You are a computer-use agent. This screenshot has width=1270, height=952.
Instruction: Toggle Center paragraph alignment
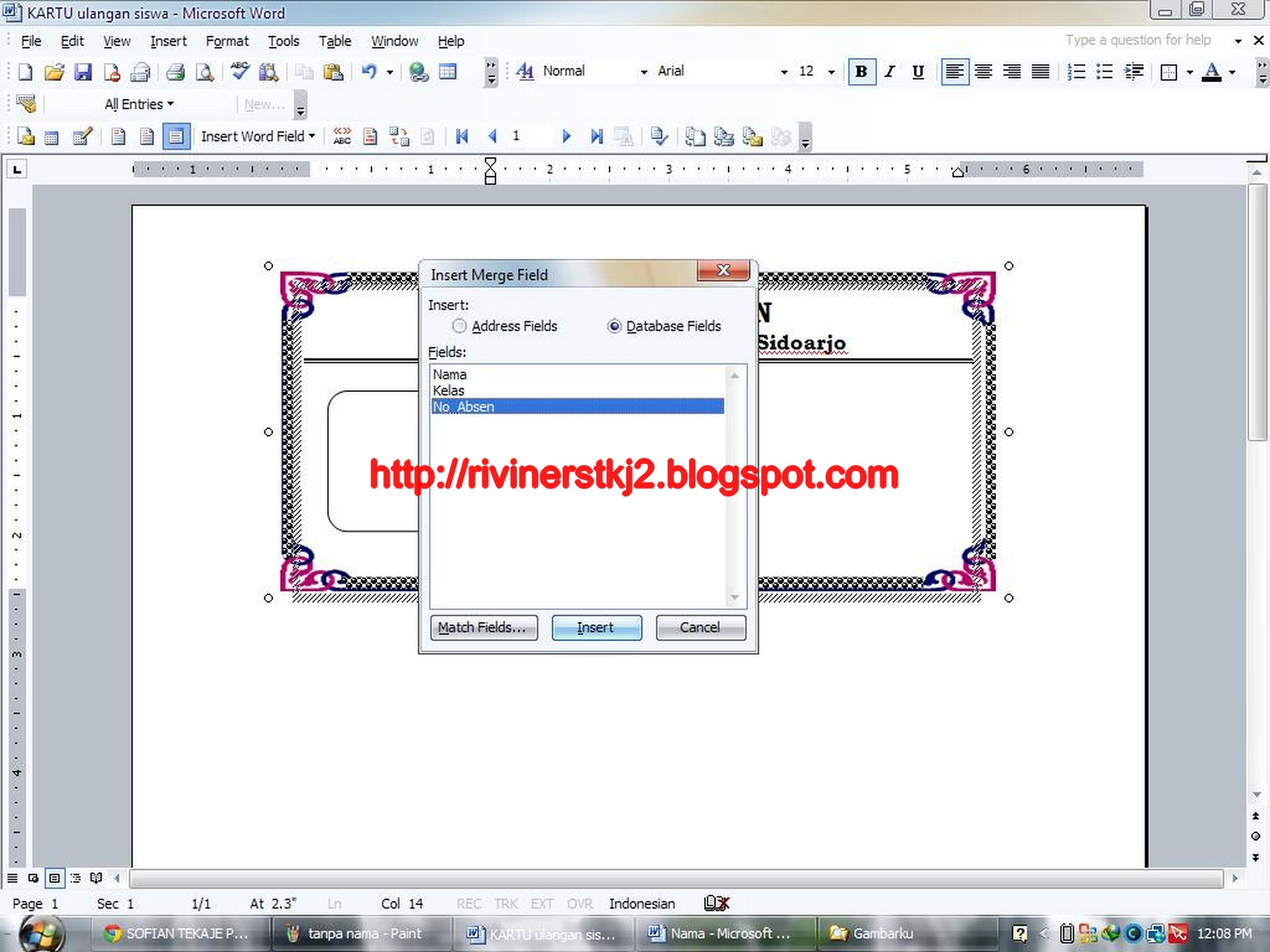point(983,72)
